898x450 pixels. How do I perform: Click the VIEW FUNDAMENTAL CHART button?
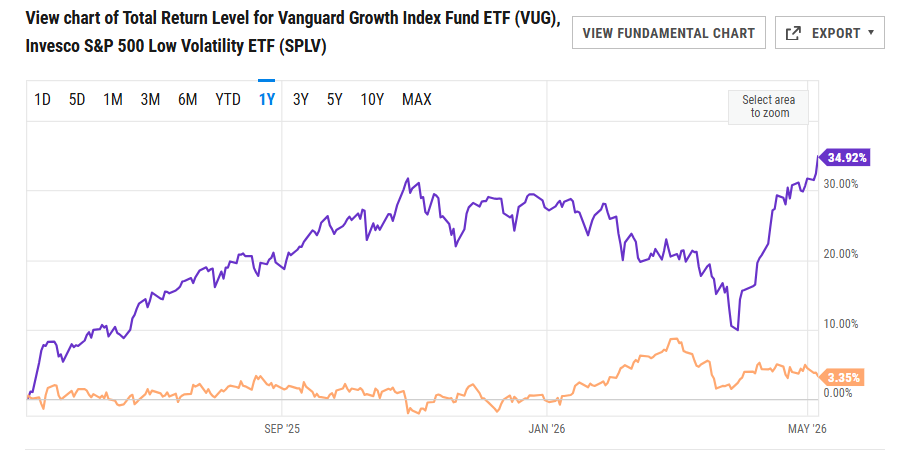click(668, 33)
